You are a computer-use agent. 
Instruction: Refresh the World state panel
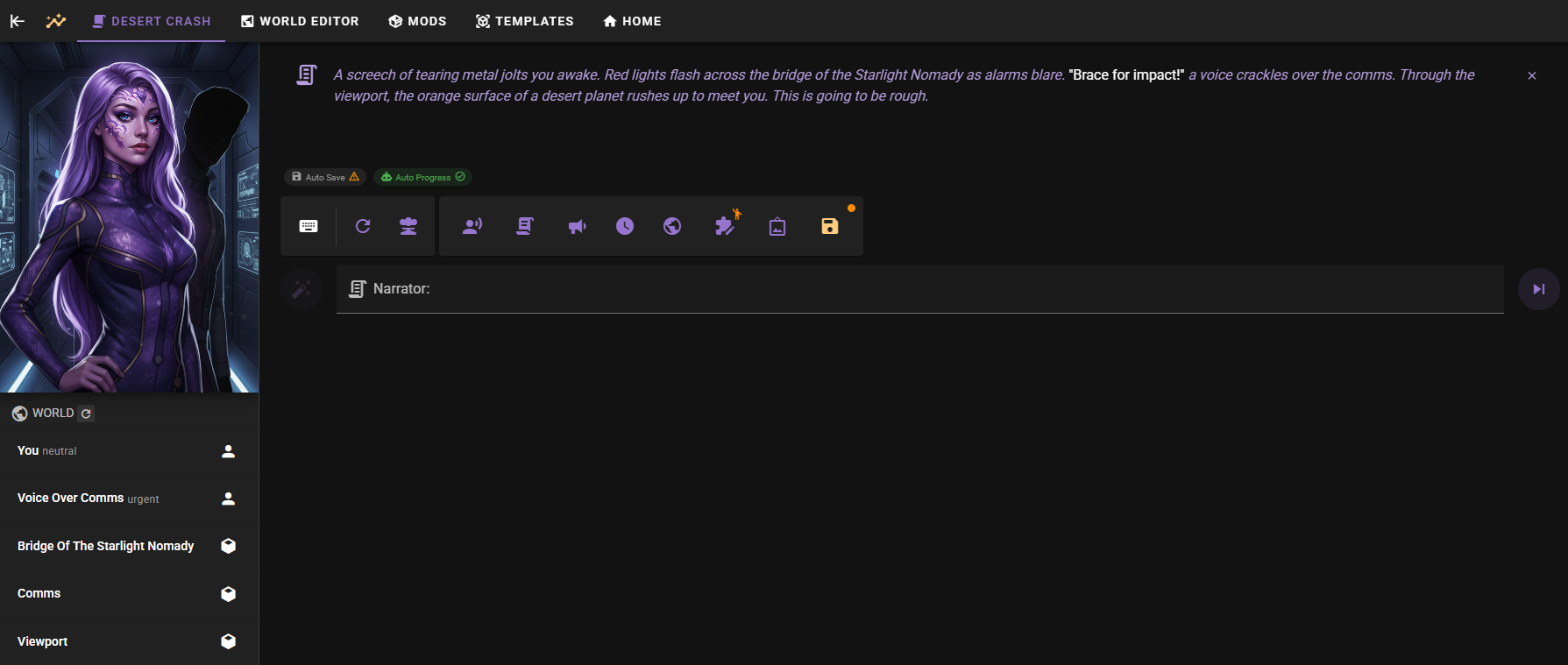86,414
